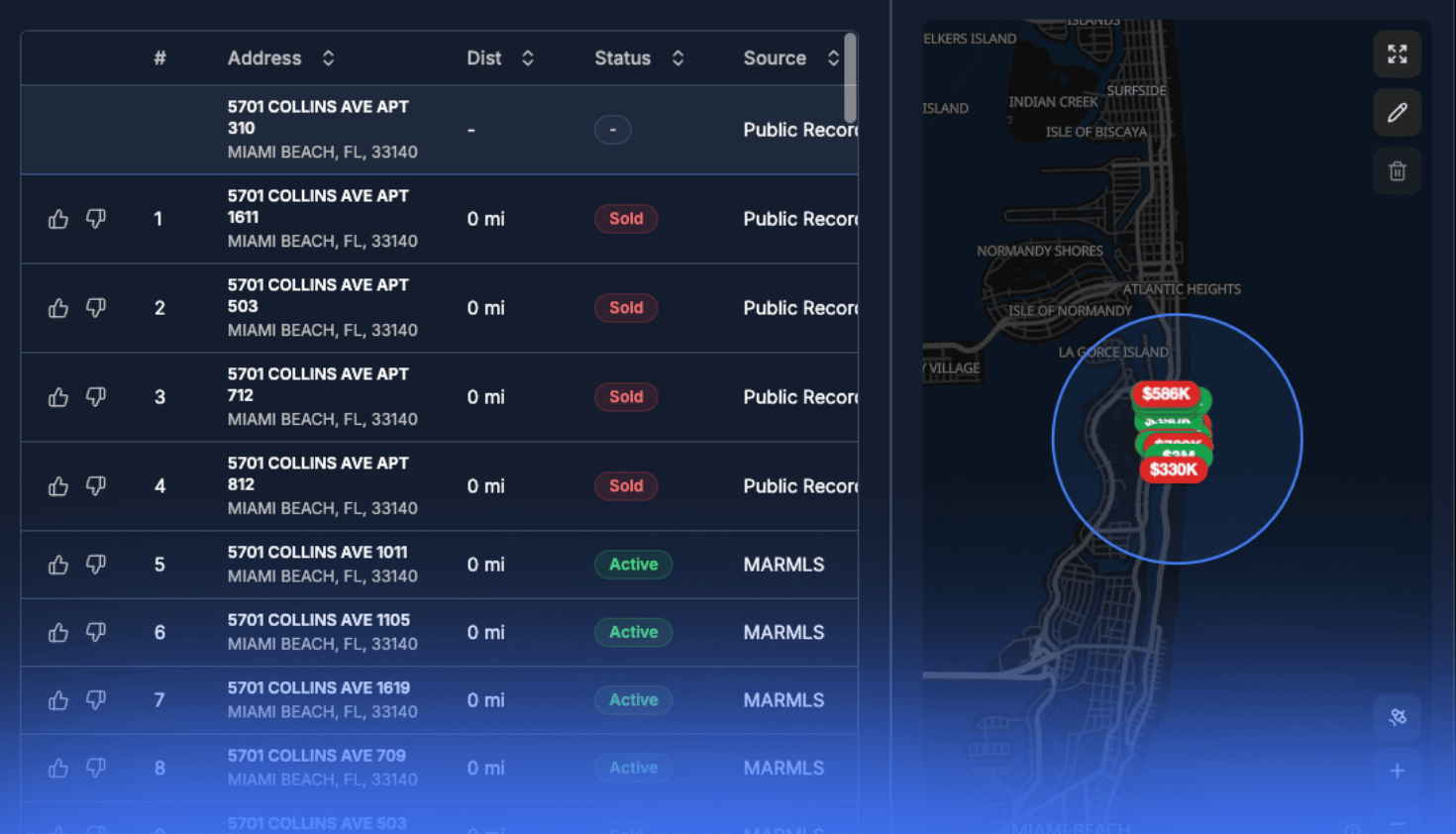Select Sold status badge for APT 812
This screenshot has width=1456, height=834.
(x=626, y=486)
